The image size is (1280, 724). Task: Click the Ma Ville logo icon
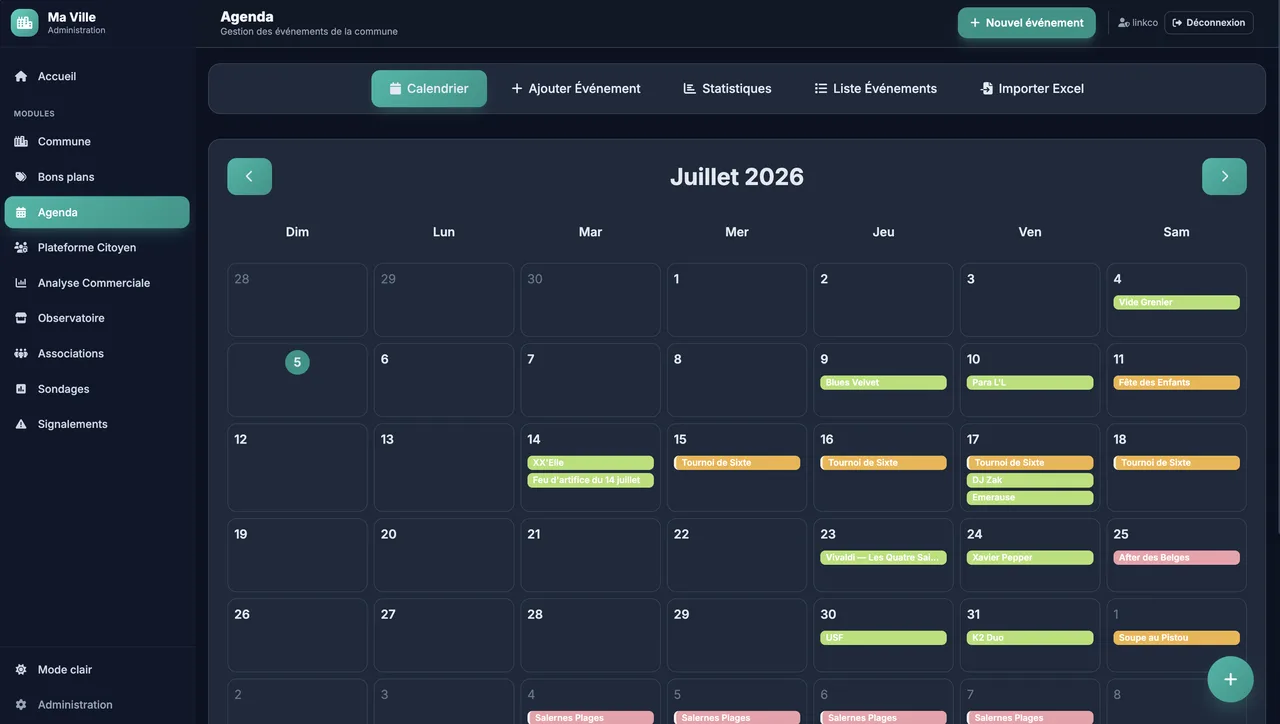(24, 22)
